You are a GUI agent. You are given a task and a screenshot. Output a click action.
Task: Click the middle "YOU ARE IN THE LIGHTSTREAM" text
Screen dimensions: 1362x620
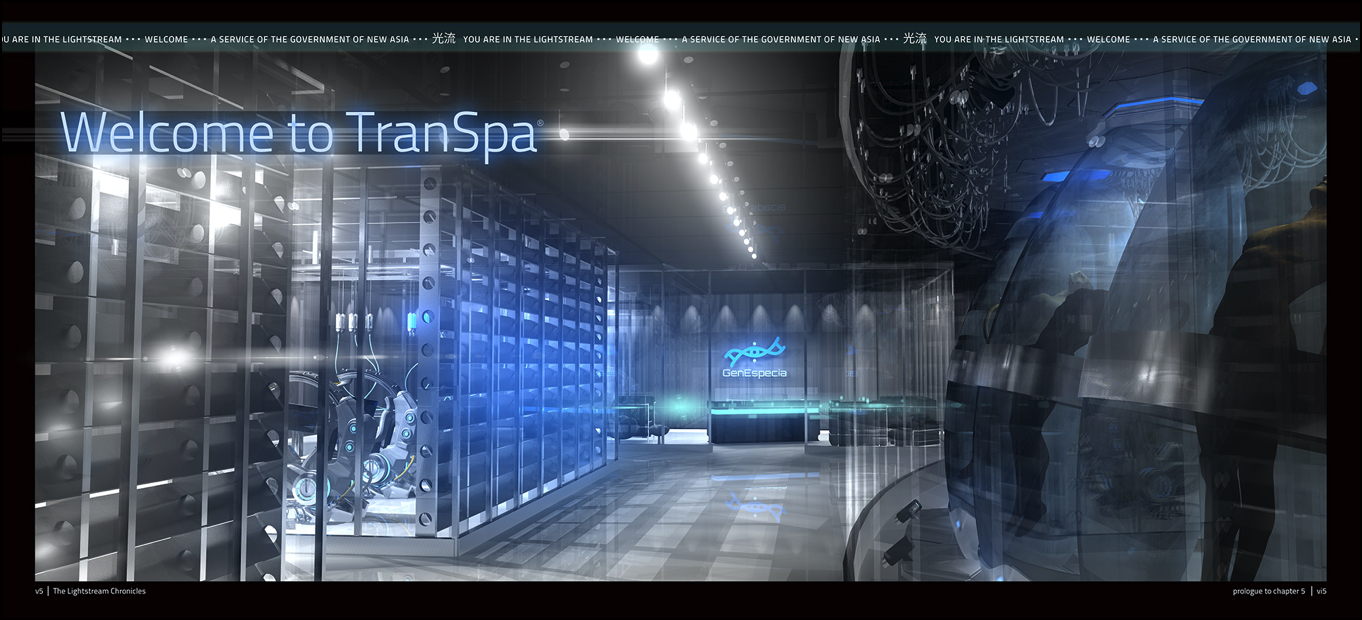[x=528, y=40]
